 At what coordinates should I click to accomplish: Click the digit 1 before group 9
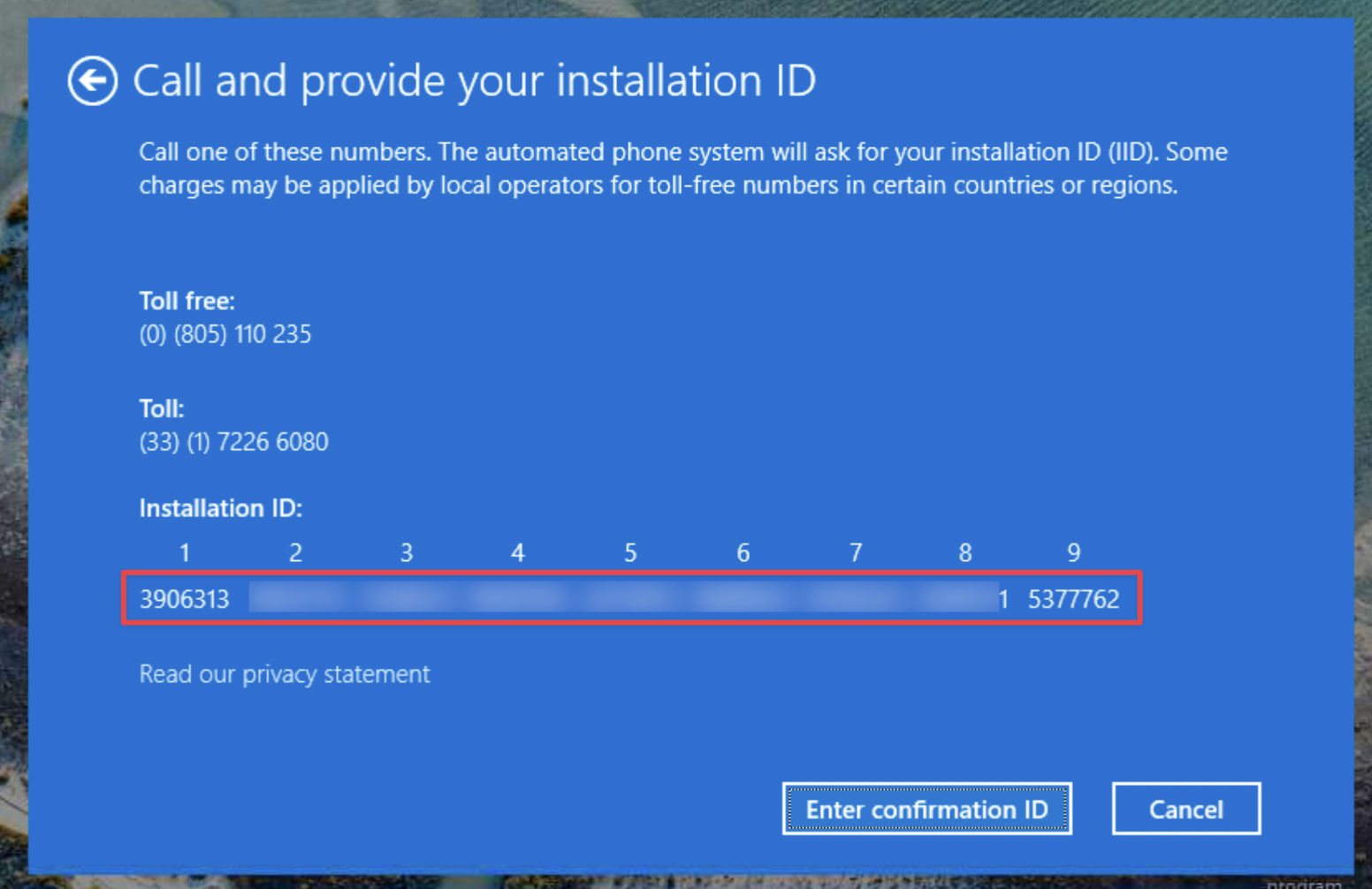[x=1003, y=598]
